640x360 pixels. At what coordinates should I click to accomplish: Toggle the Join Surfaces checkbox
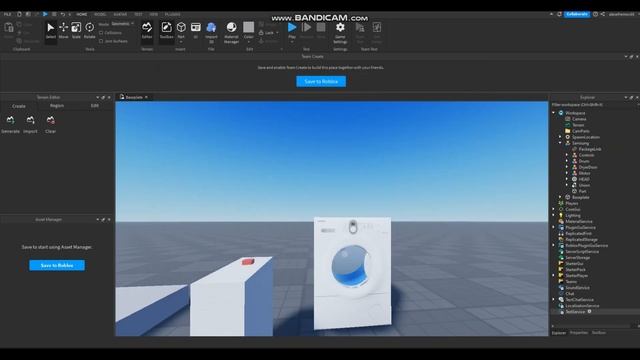[101, 41]
